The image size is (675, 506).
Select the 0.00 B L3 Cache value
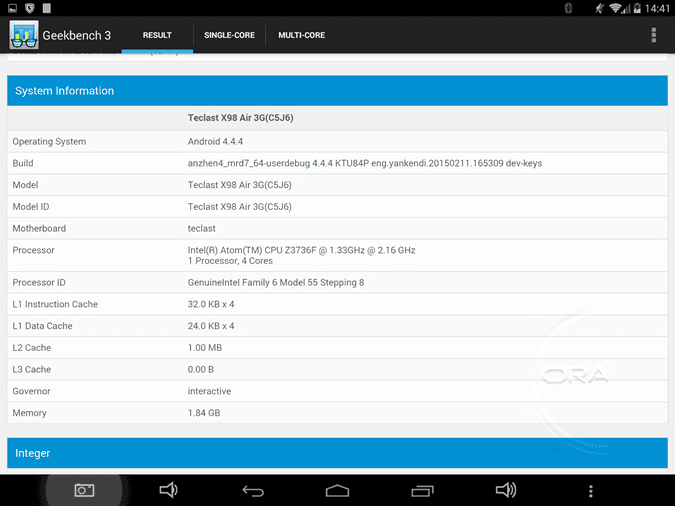click(201, 369)
